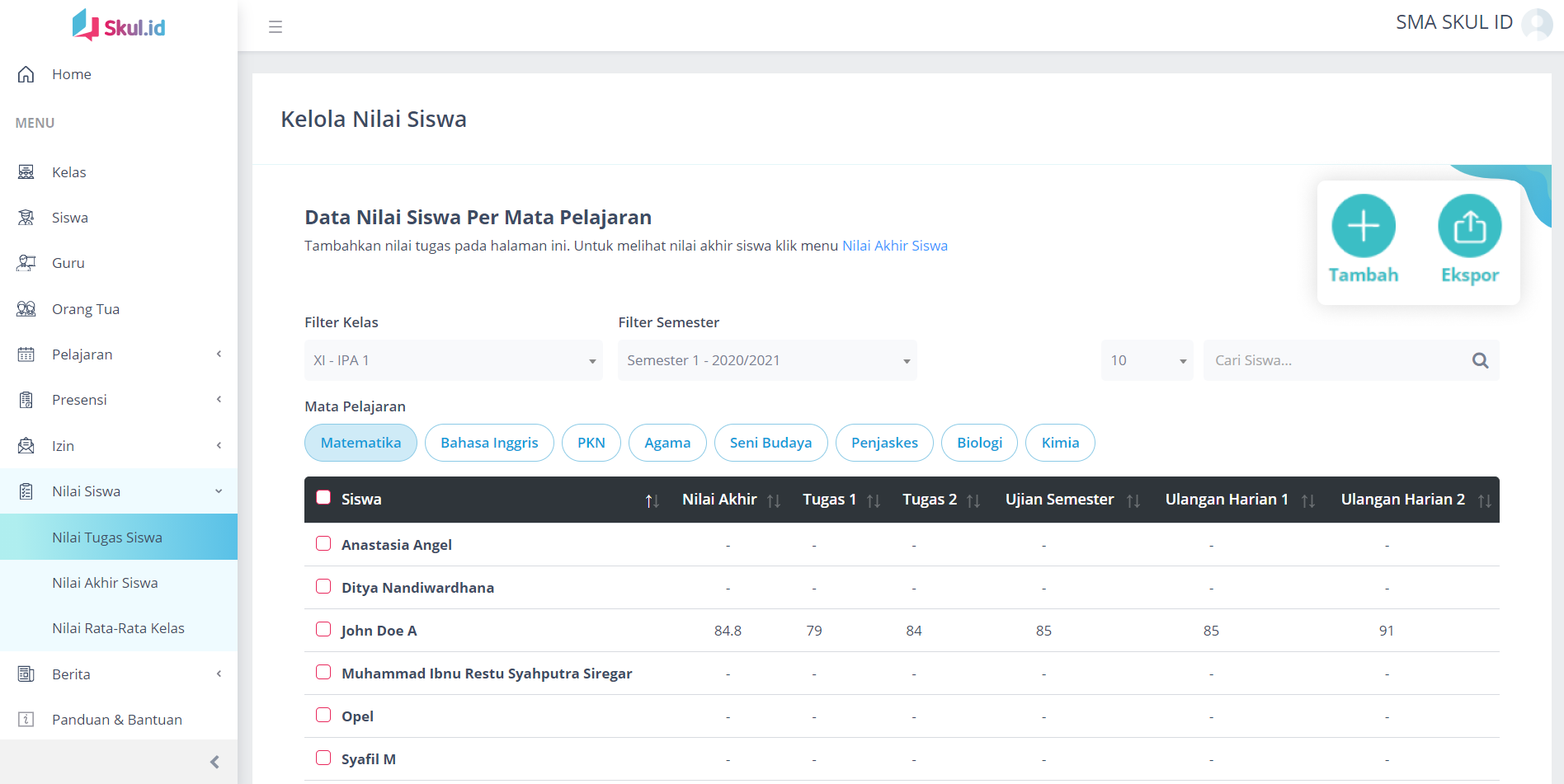Change rows-per-page dropdown showing 10
This screenshot has width=1564, height=784.
tap(1147, 360)
